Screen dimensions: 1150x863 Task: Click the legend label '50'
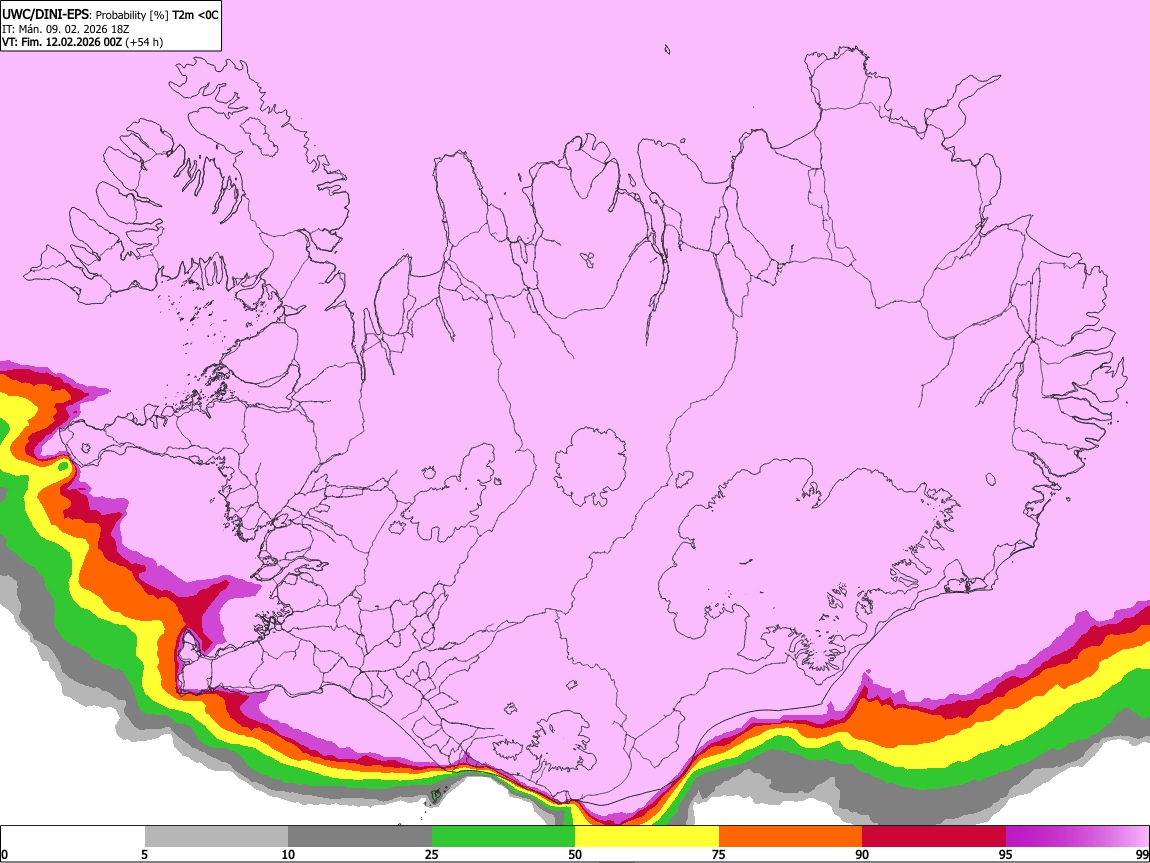(575, 855)
